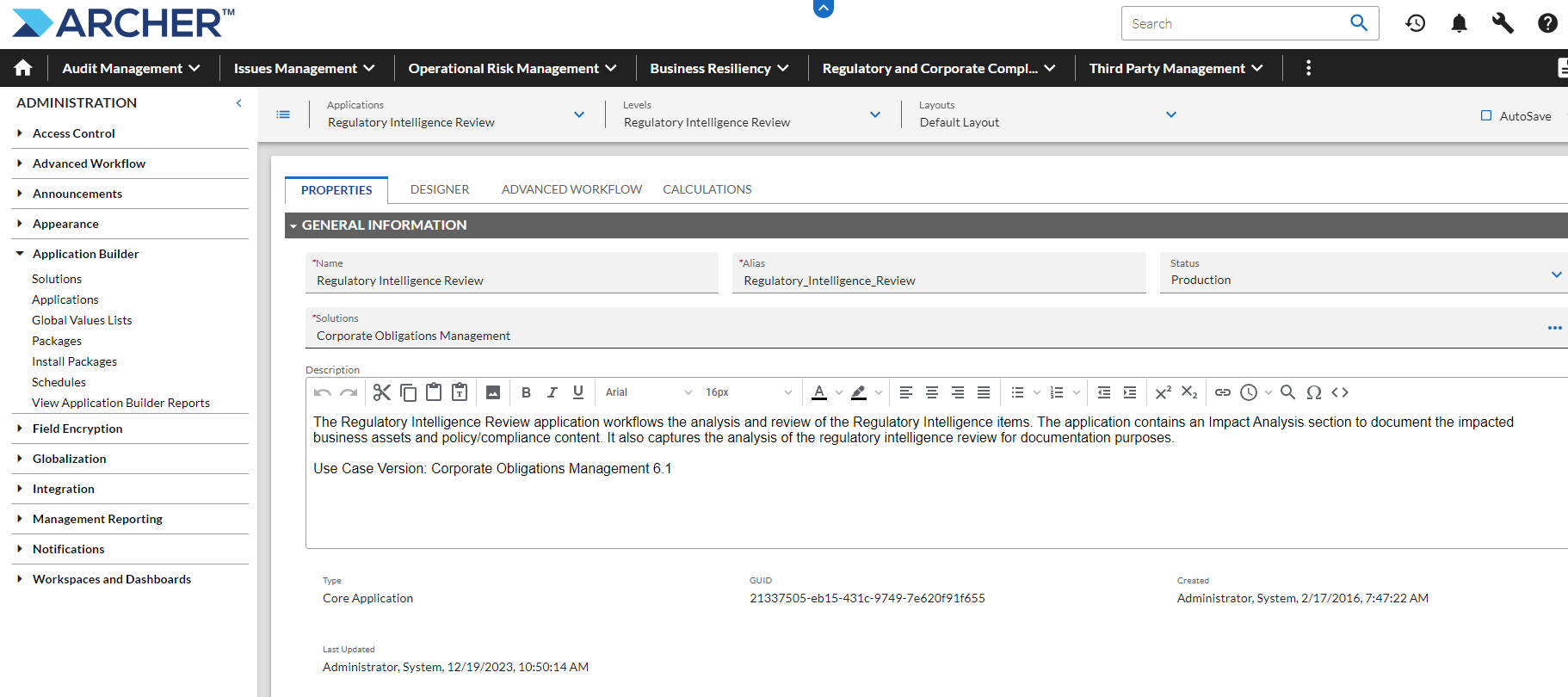Open the administration wrench icon
The height and width of the screenshot is (697, 1568).
1503,23
